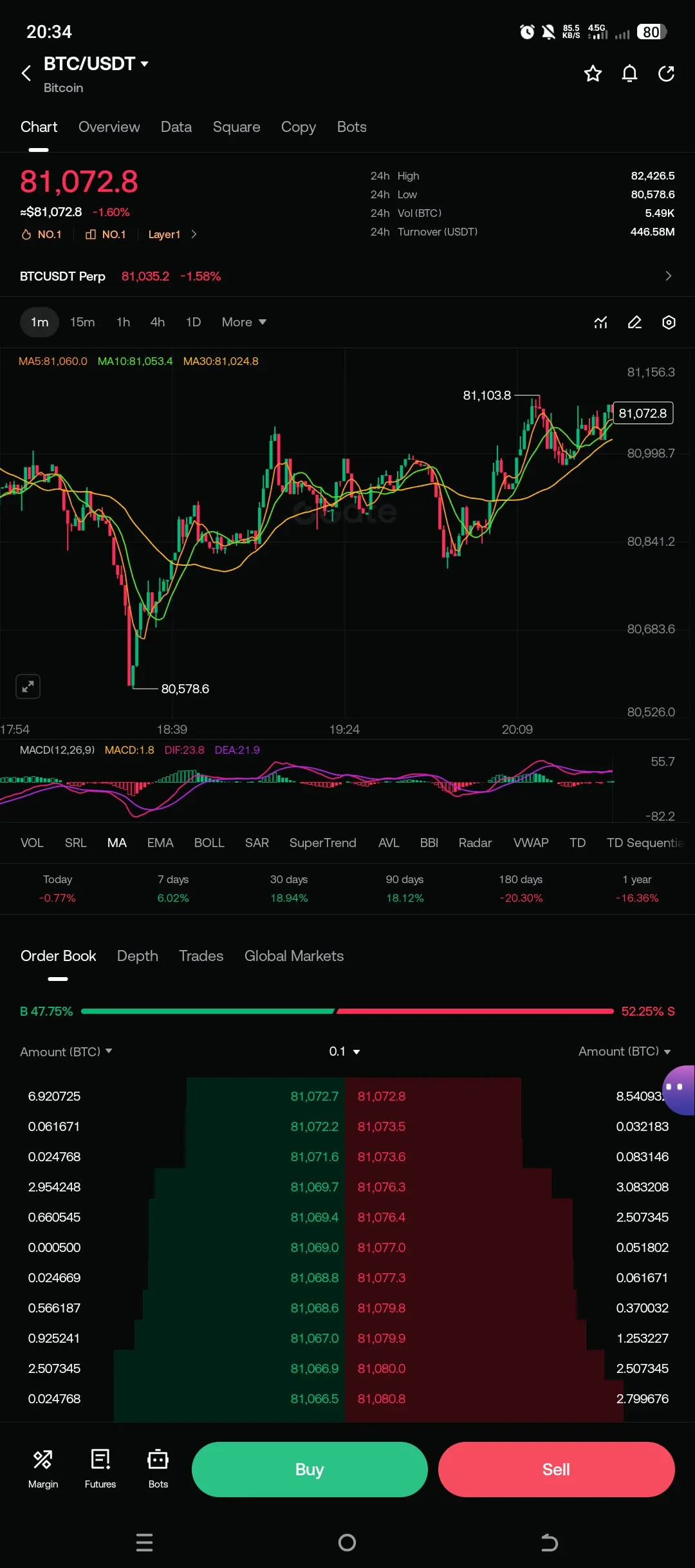Tap bid price 81,072.7 in order book
Screen dimensions: 695x1568
[314, 1096]
